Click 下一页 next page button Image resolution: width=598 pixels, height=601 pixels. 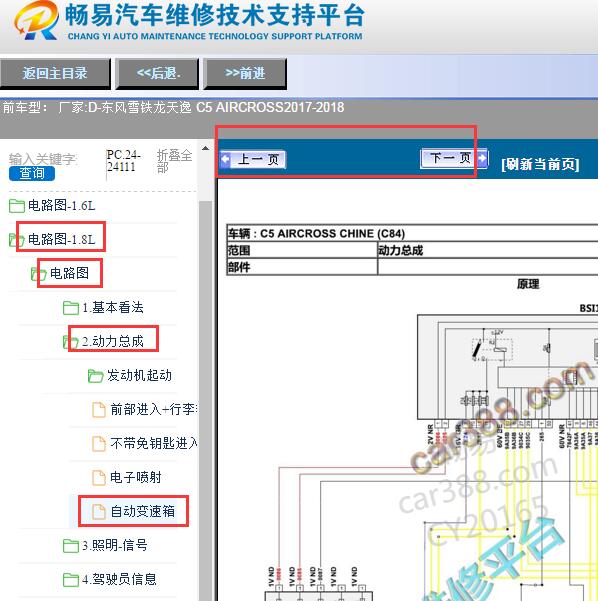(x=454, y=158)
